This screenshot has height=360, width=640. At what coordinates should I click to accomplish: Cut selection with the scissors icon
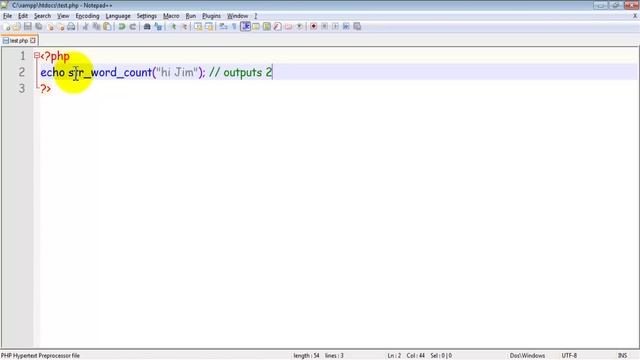(x=85, y=27)
